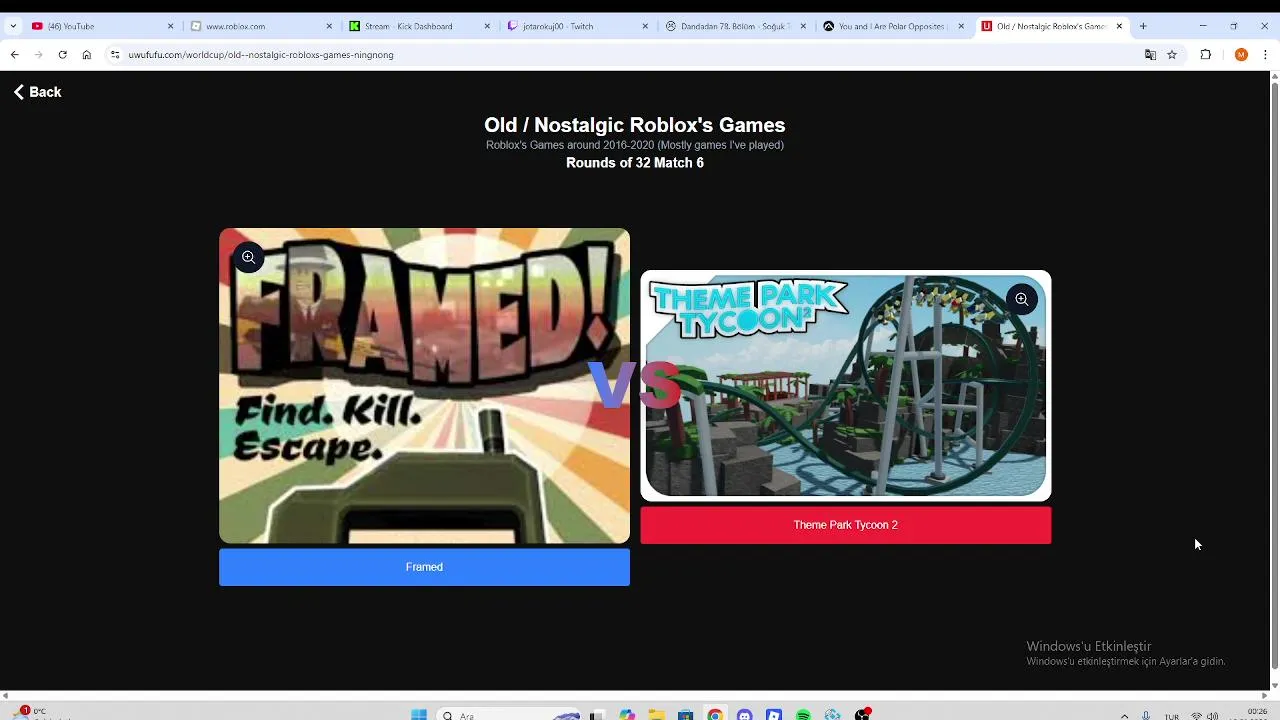Screen dimensions: 1280x720
Task: Click the Back chevron arrow icon
Action: tap(18, 92)
